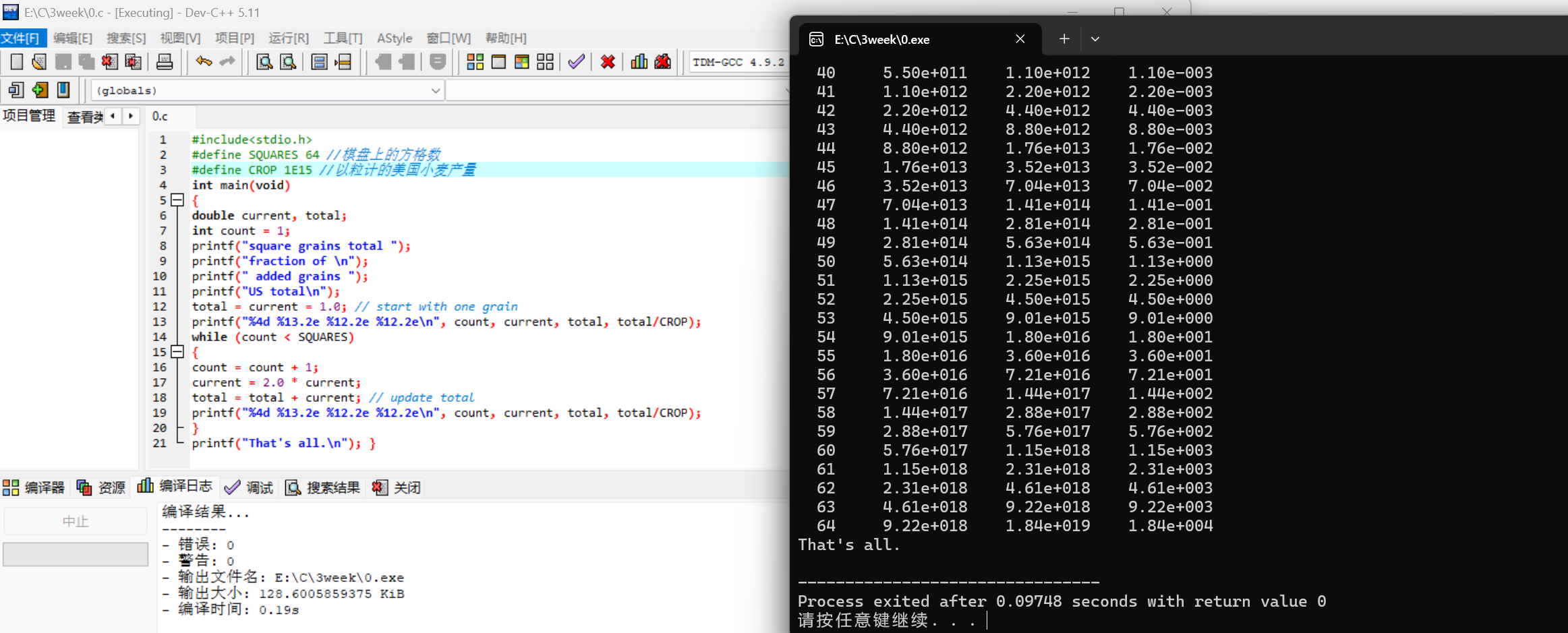Image resolution: width=1568 pixels, height=633 pixels.
Task: Select the 编译日志 bottom tab
Action: (175, 486)
